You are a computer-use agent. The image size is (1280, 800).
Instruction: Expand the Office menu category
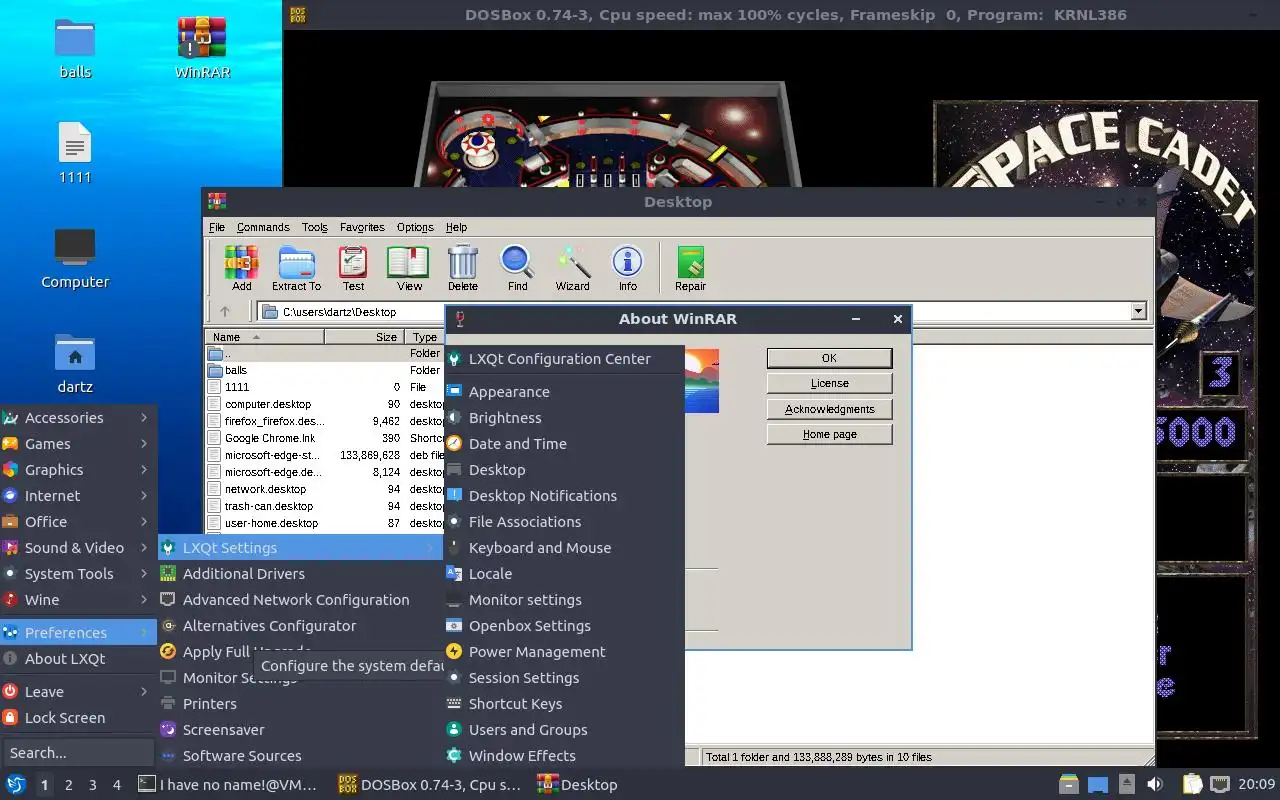(78, 522)
